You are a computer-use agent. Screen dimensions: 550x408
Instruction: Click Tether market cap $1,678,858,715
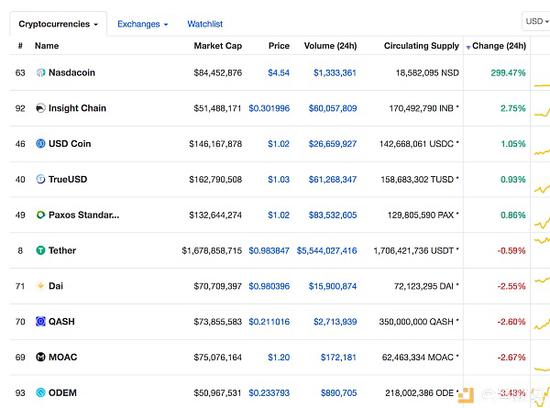coord(212,250)
